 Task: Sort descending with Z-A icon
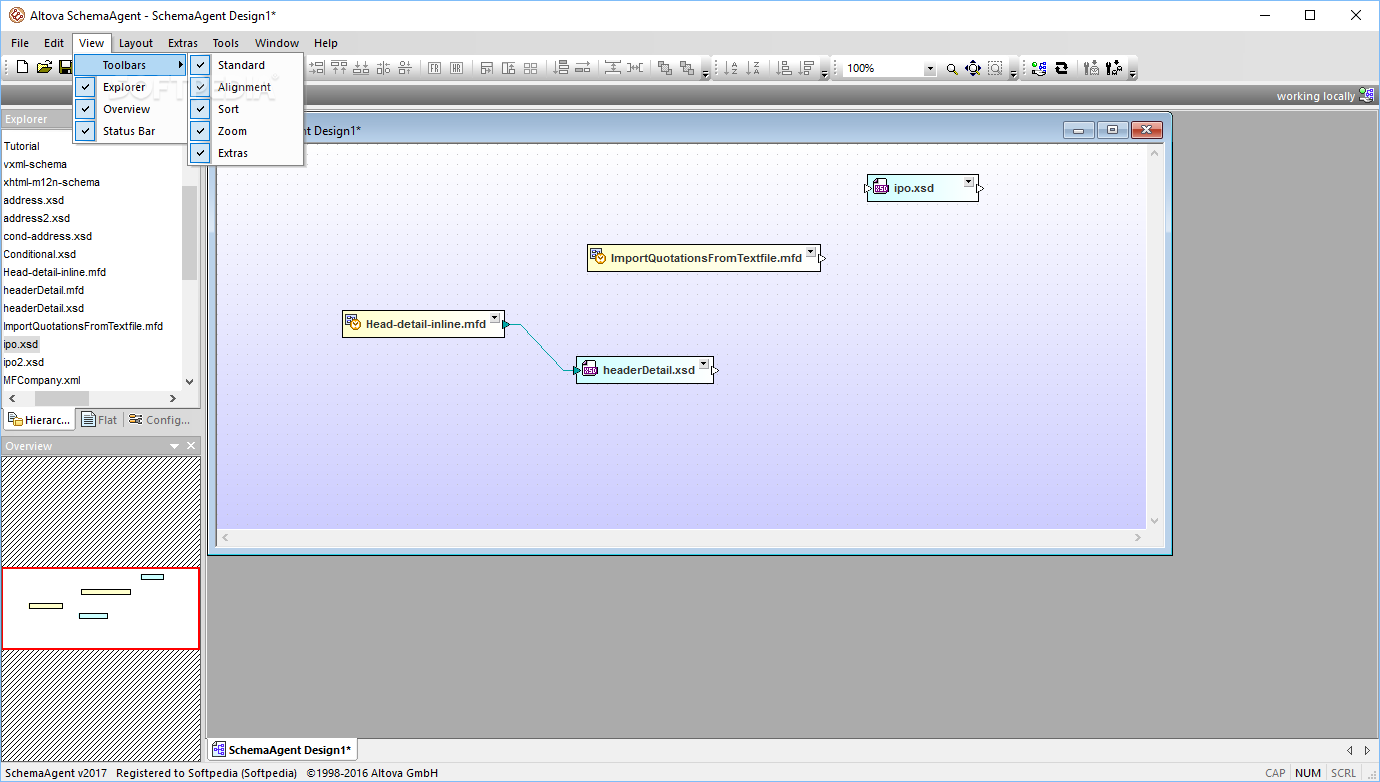point(753,68)
